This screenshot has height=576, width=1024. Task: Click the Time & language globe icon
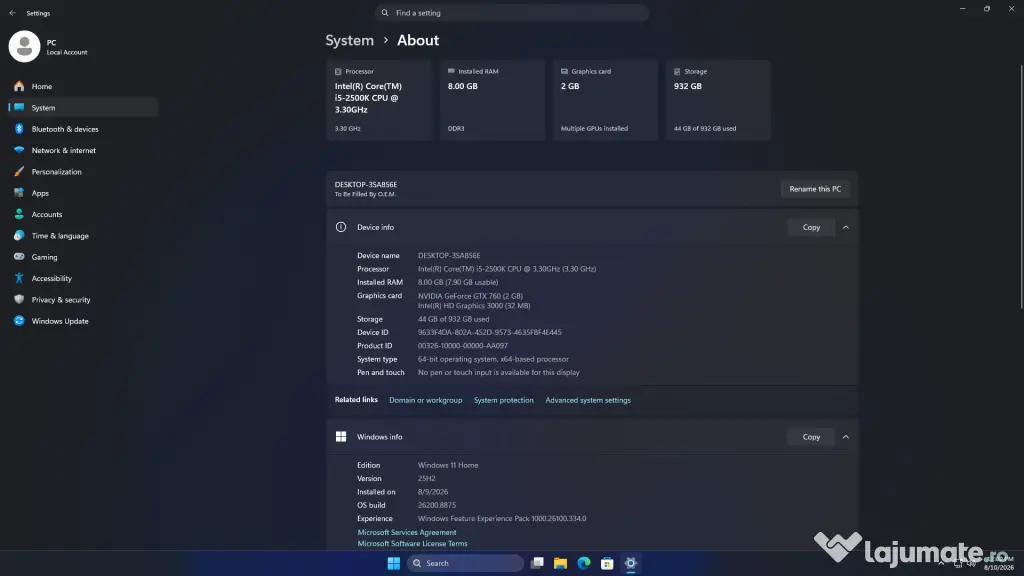pyautogui.click(x=19, y=236)
